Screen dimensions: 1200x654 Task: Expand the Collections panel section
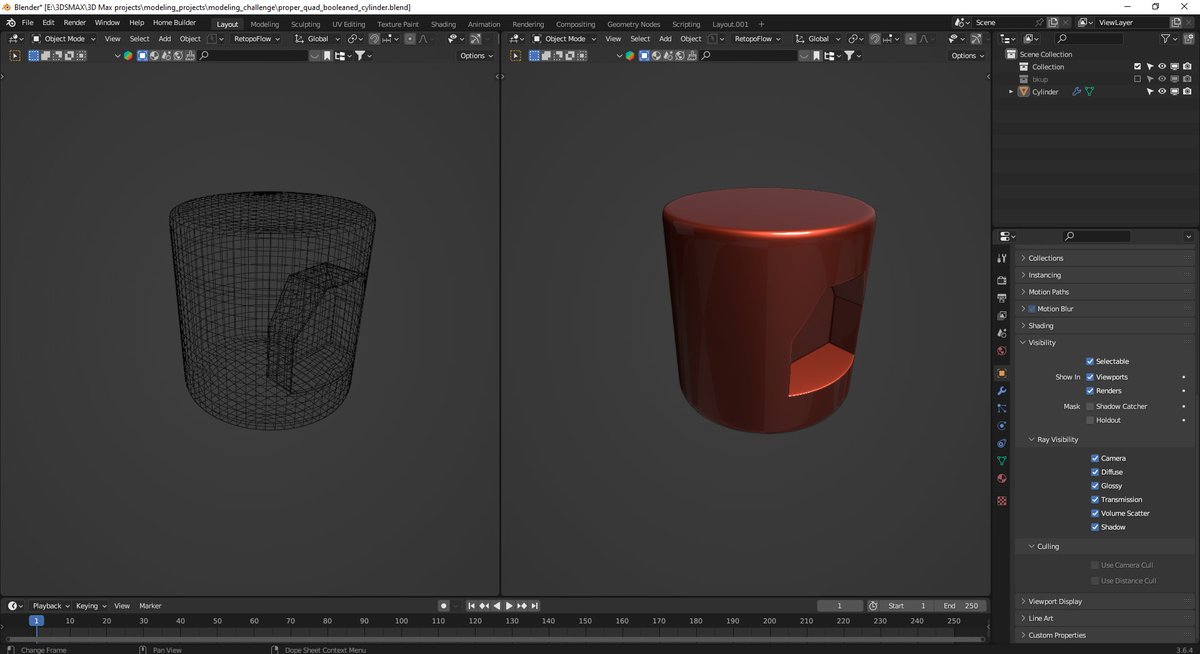(x=1047, y=258)
